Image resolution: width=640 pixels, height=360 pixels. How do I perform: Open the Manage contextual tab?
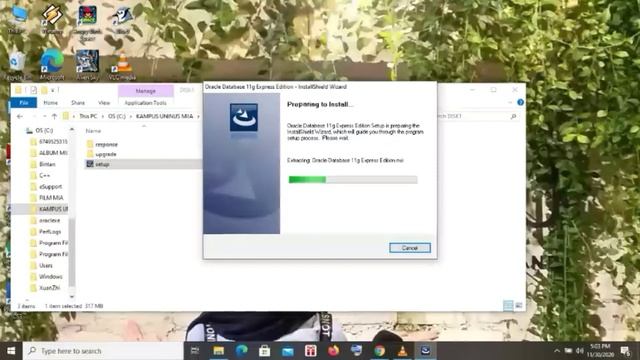[x=146, y=91]
